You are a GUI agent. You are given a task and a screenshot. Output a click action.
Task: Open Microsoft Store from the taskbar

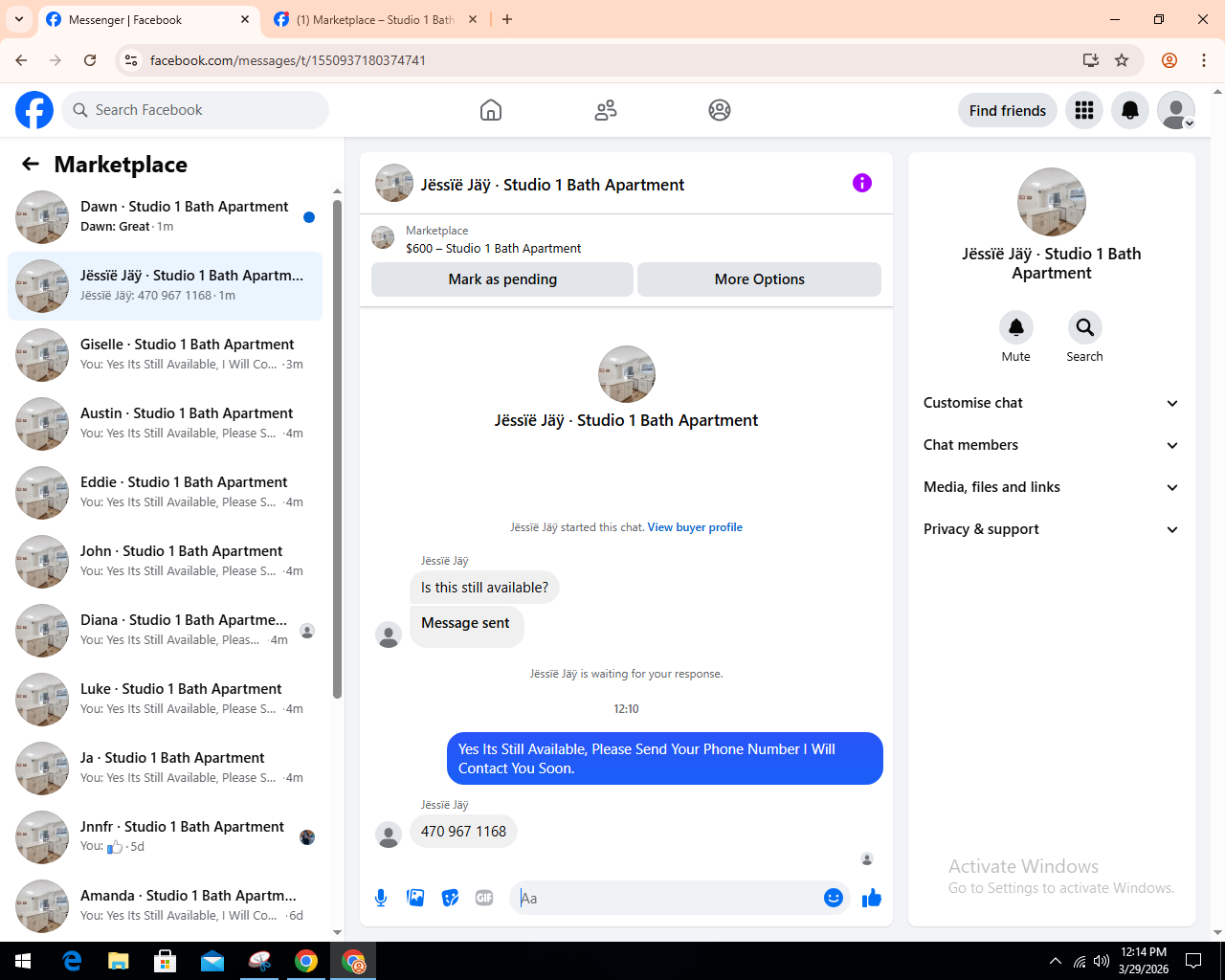pos(166,961)
